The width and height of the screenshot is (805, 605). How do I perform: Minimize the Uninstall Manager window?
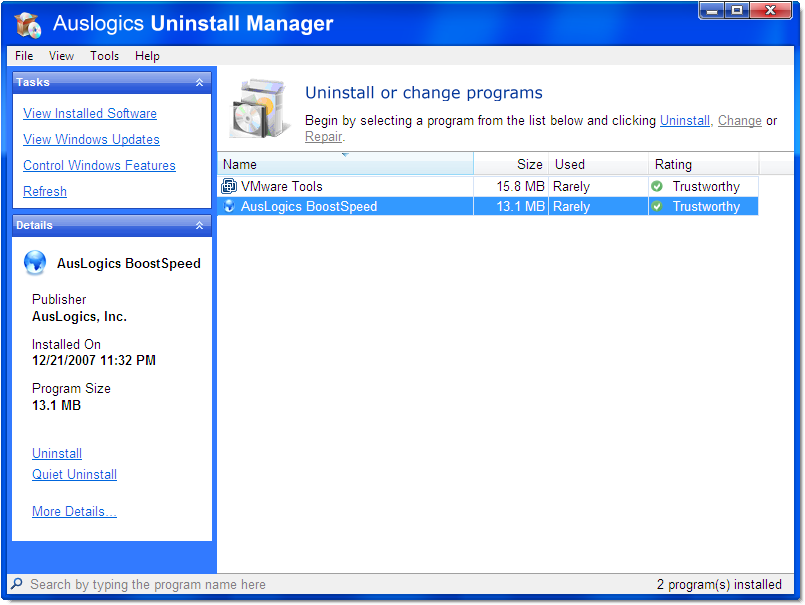tap(712, 10)
